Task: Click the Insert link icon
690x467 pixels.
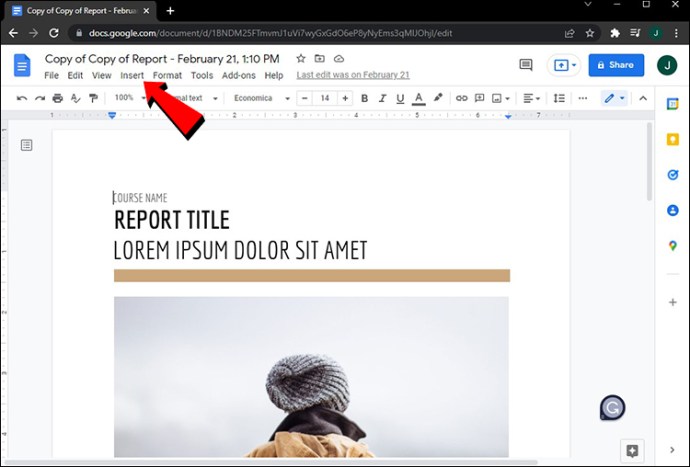Action: (462, 98)
